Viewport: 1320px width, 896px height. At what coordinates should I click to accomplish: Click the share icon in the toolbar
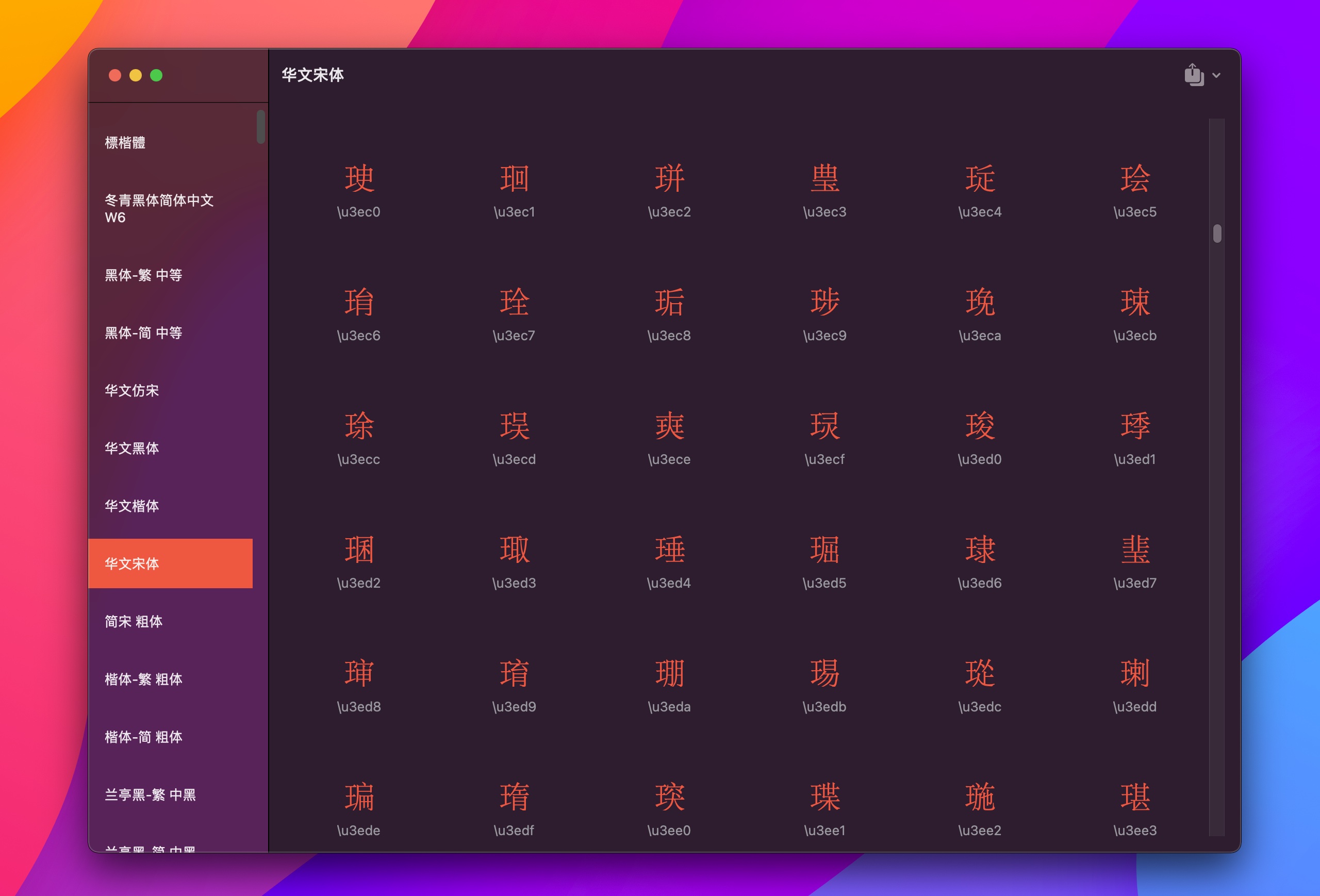1193,75
